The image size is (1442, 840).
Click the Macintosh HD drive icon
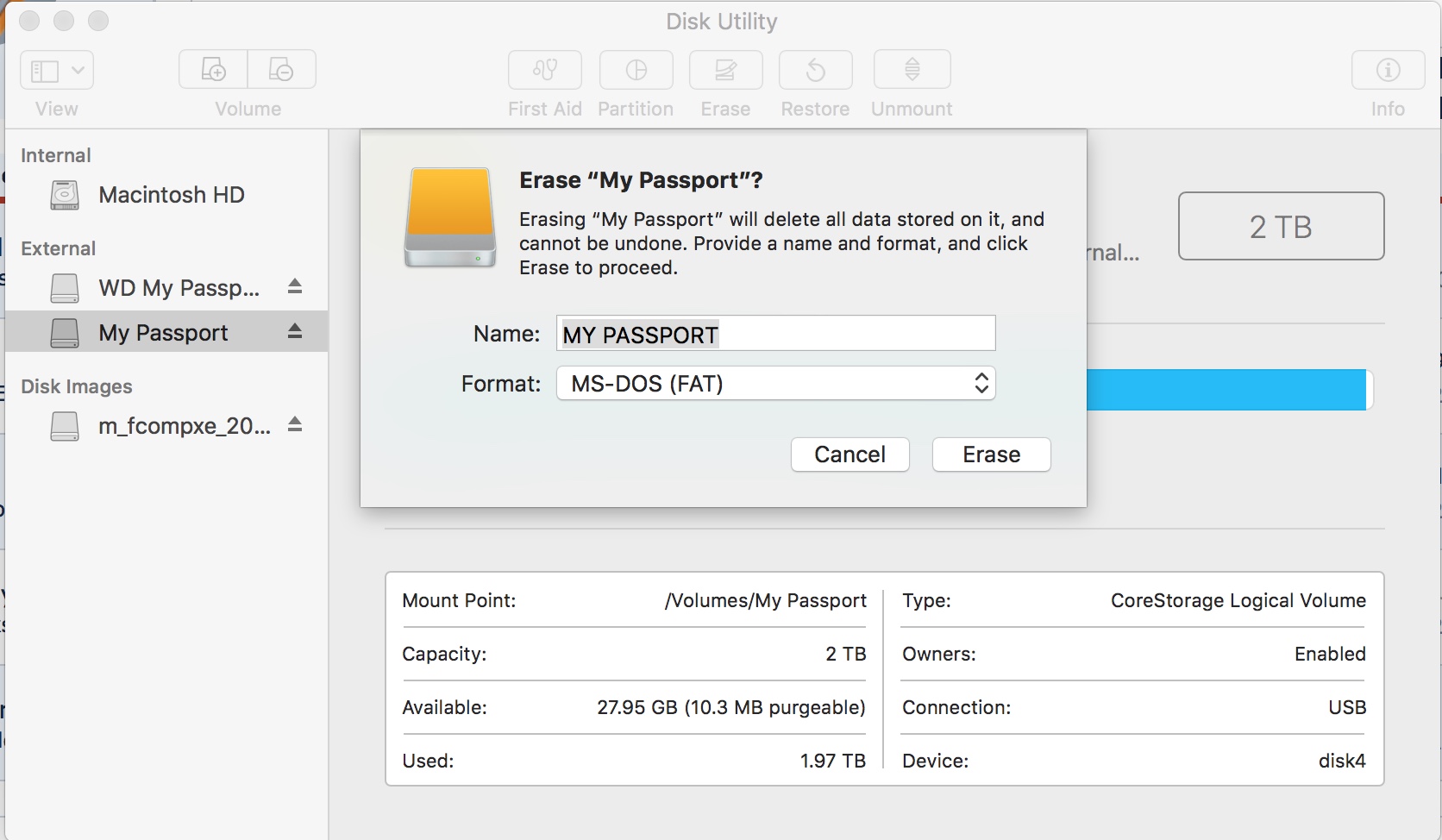click(65, 195)
